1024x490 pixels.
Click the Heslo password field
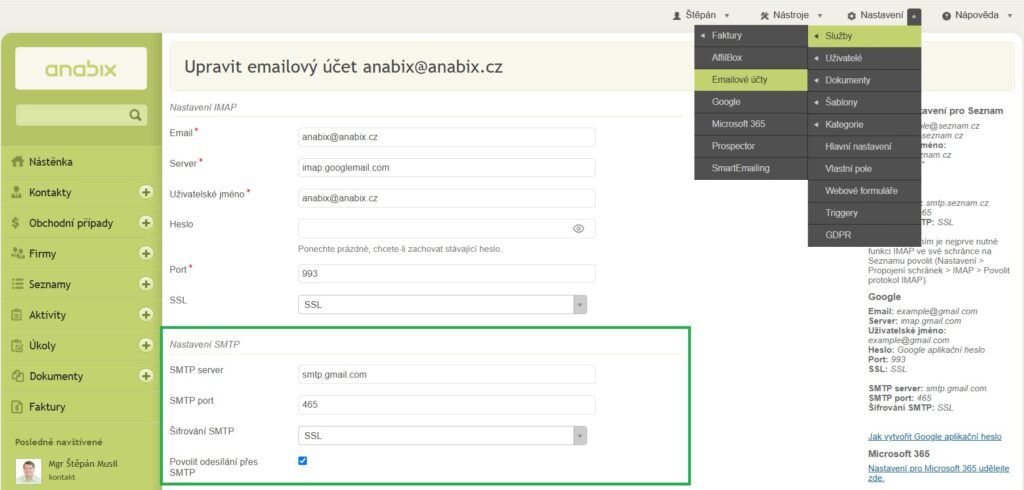(447, 229)
